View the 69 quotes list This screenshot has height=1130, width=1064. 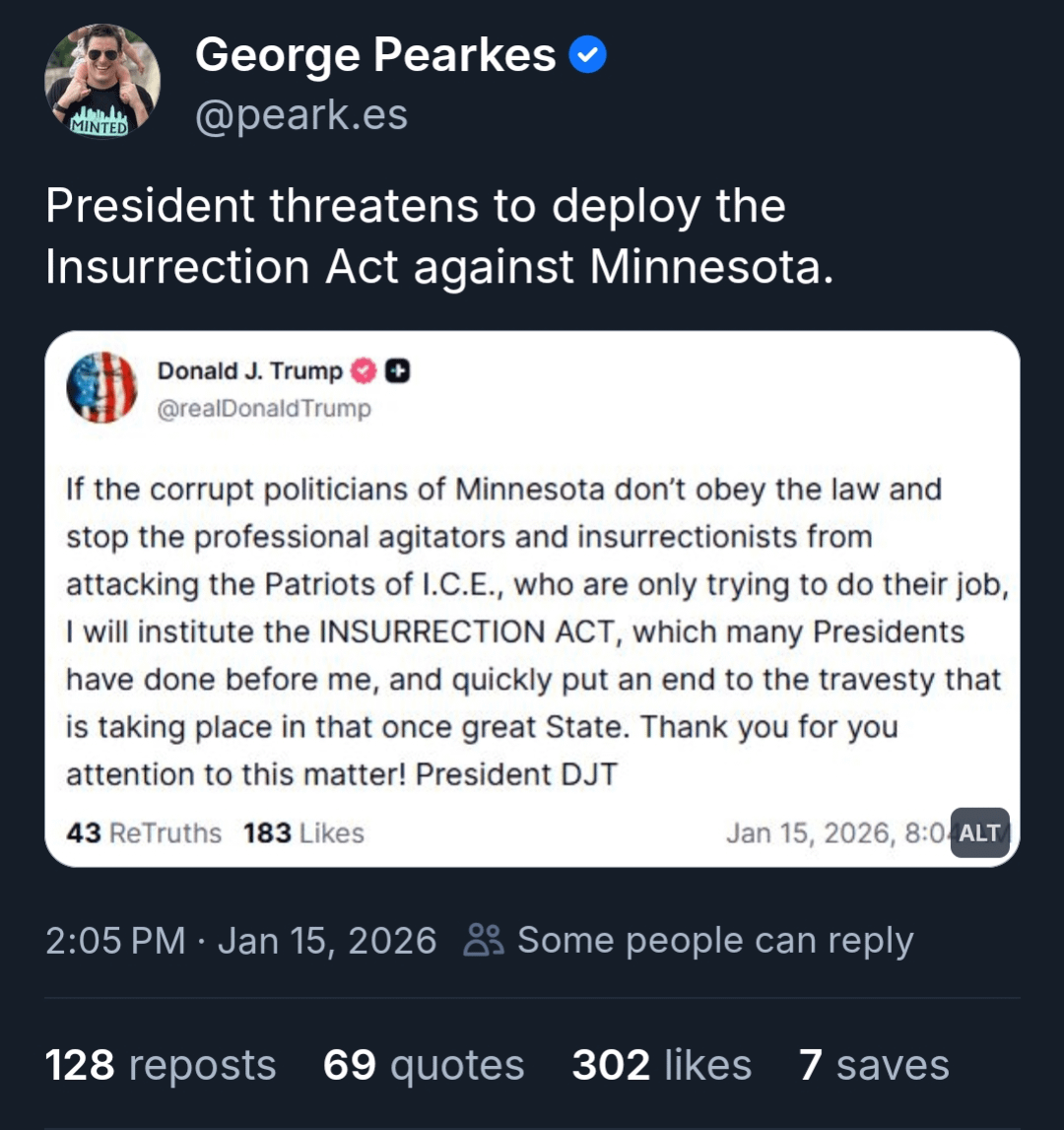[x=424, y=1065]
